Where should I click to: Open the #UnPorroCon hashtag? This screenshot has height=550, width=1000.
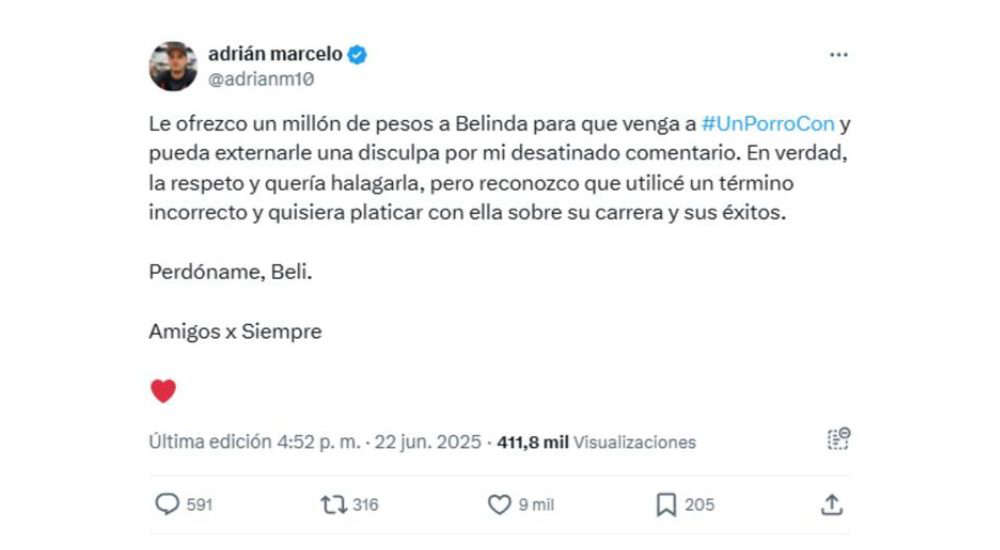click(768, 123)
